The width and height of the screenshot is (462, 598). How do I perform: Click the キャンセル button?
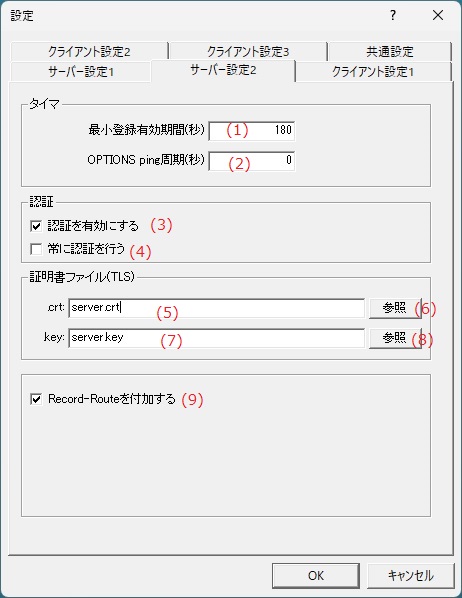tap(410, 575)
